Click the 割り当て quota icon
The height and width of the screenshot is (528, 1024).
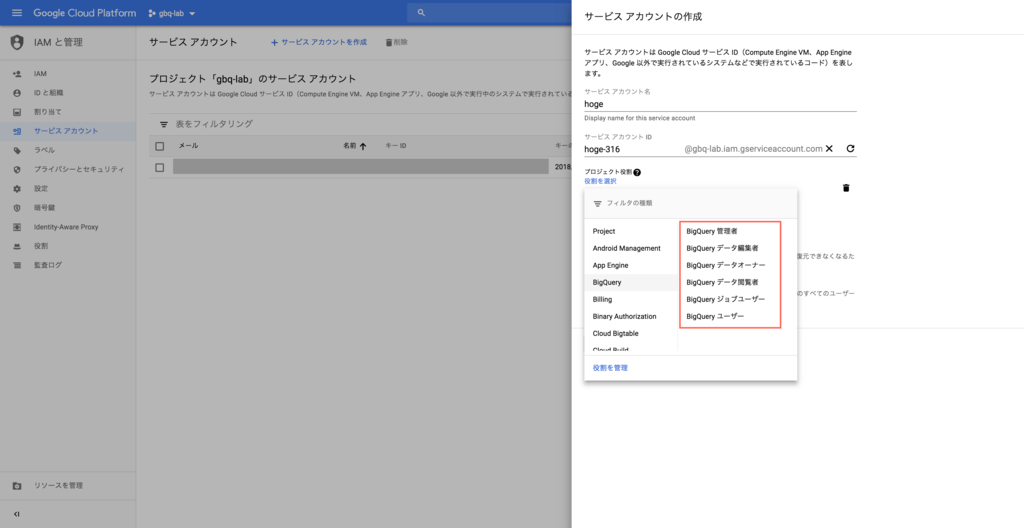tap(17, 112)
